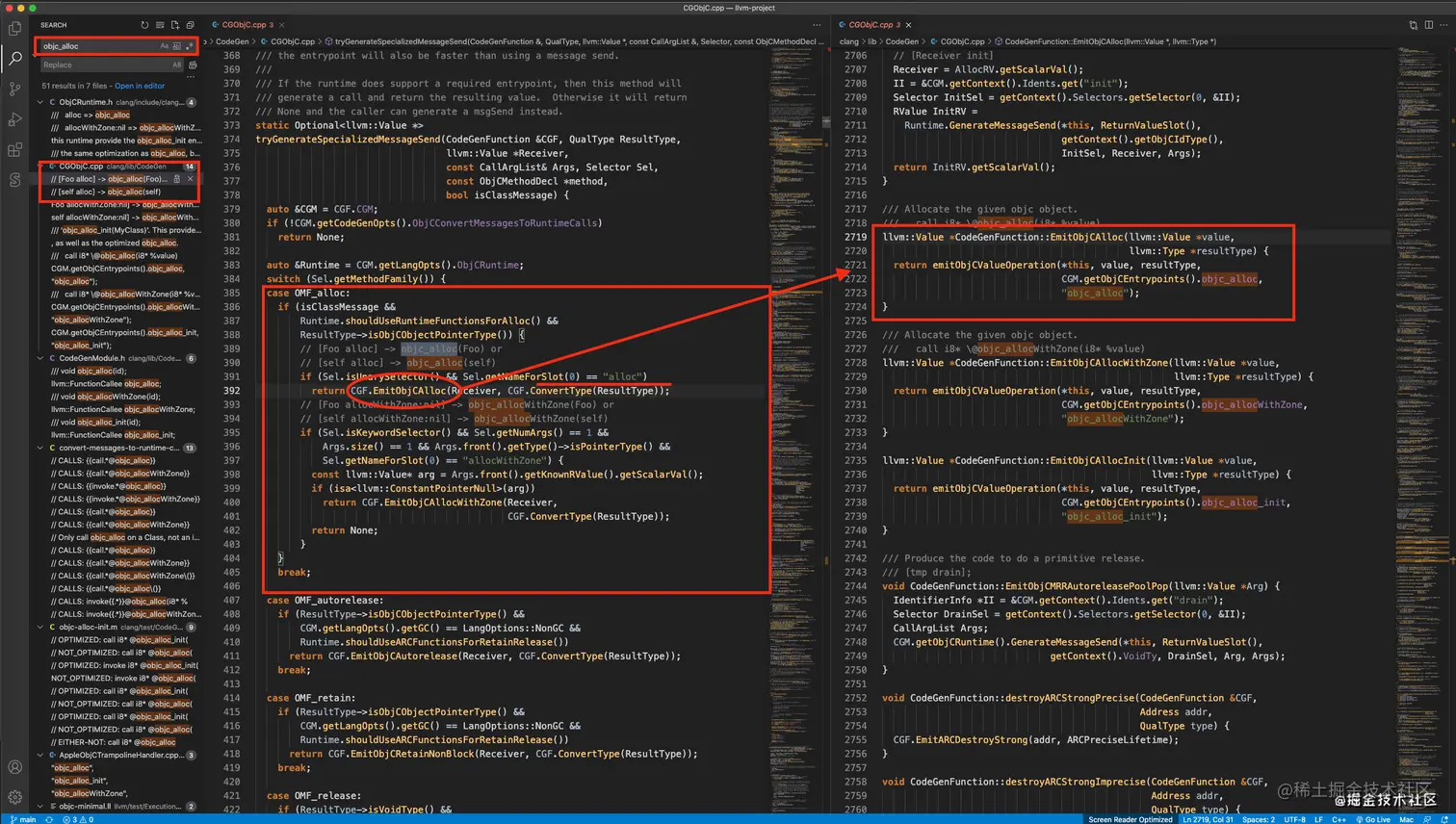Split the right editor

coord(1429,25)
